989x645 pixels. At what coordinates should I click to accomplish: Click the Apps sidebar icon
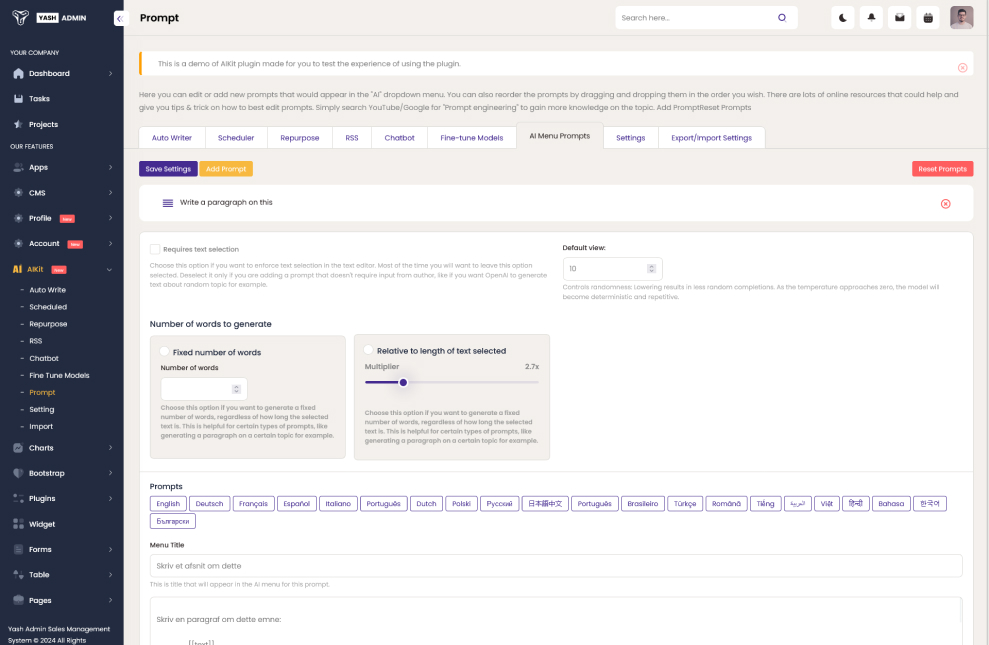[18, 167]
